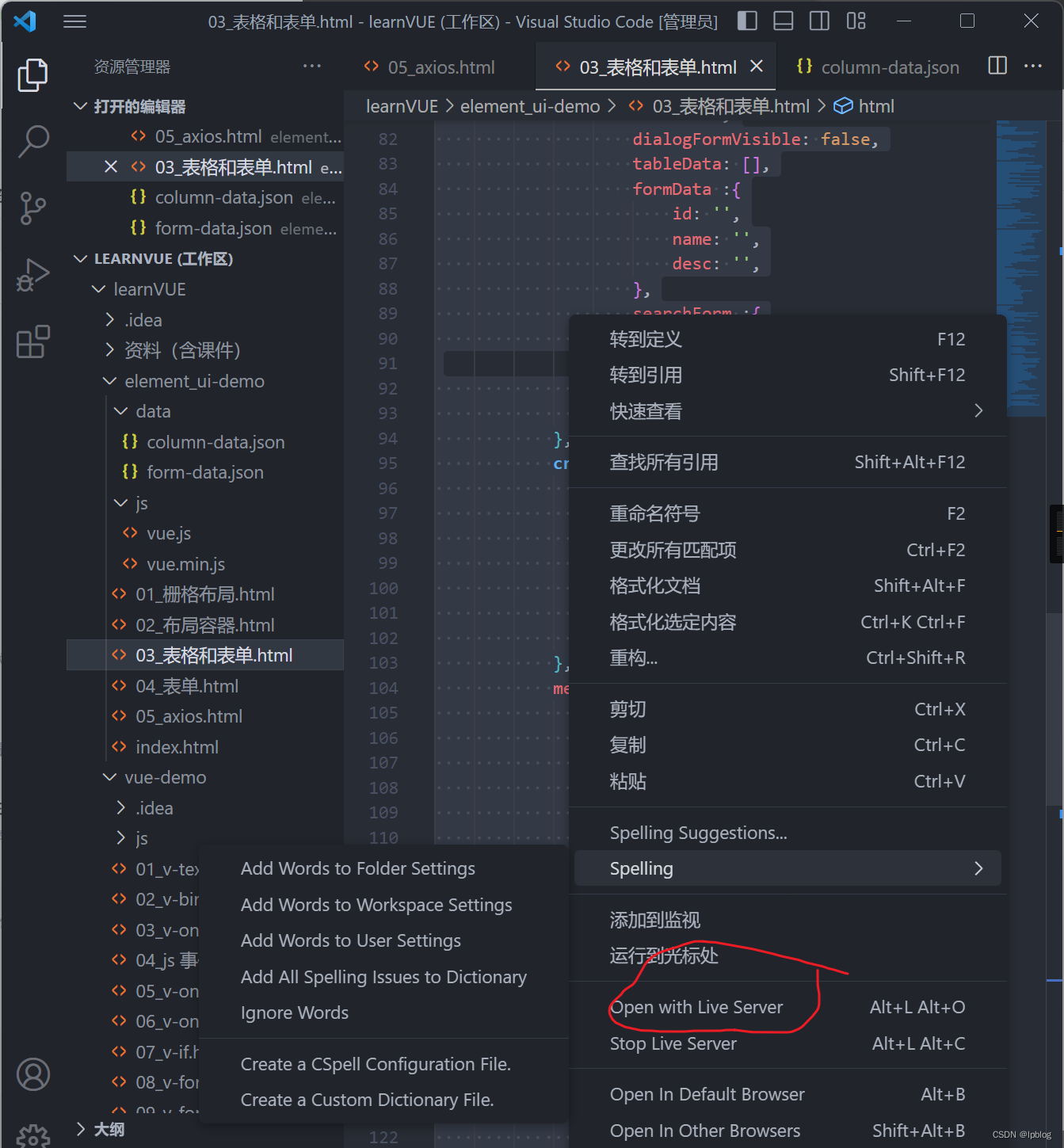1064x1148 pixels.
Task: Toggle secondary side bar layout icon
Action: [x=820, y=21]
